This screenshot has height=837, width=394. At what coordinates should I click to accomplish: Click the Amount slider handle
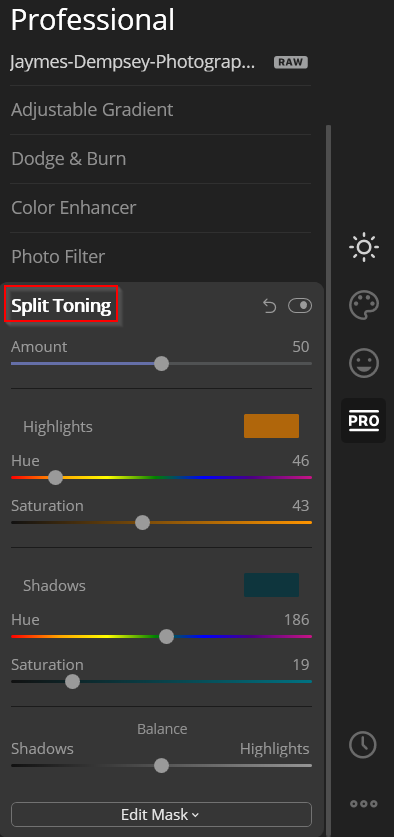[x=161, y=364]
